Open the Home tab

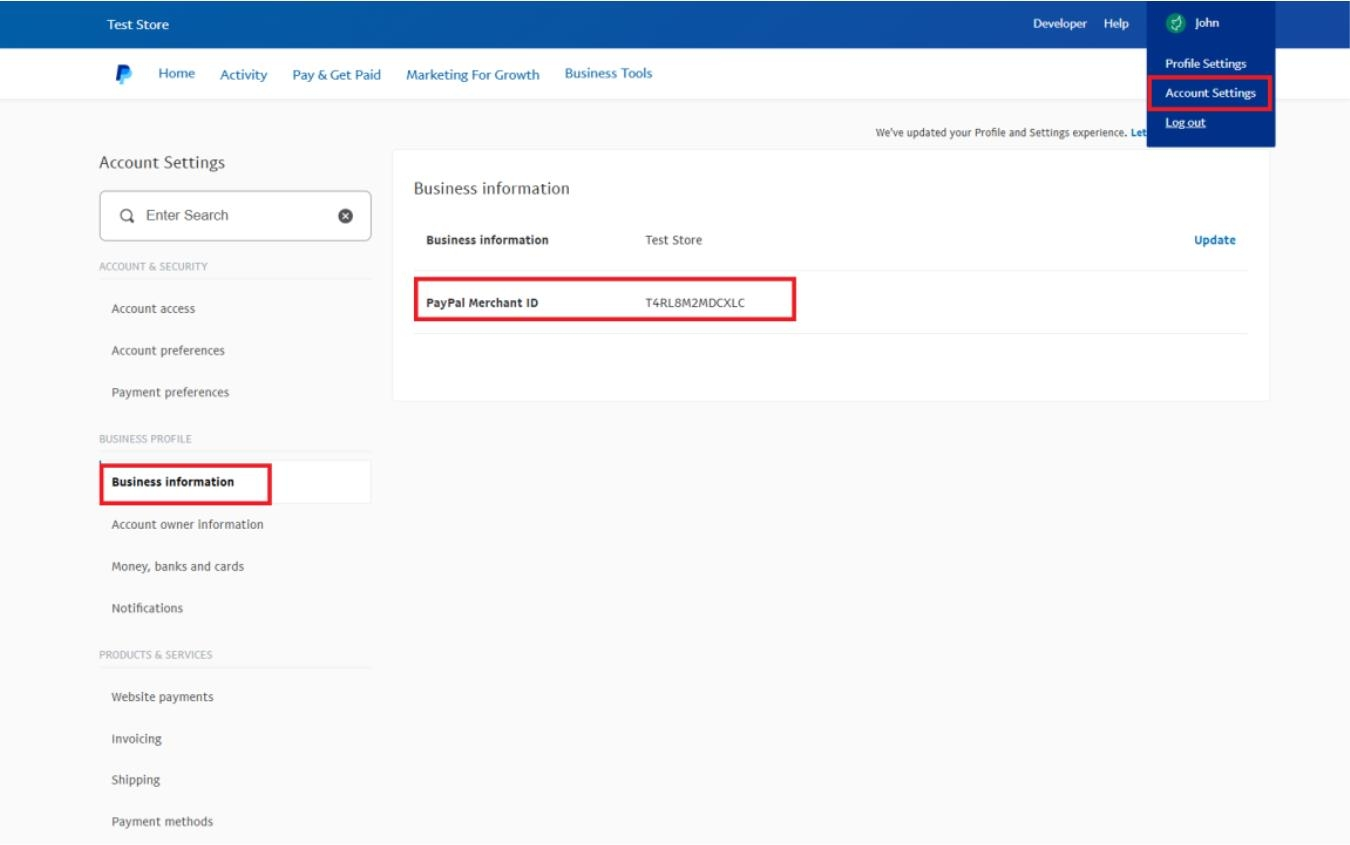pyautogui.click(x=177, y=74)
